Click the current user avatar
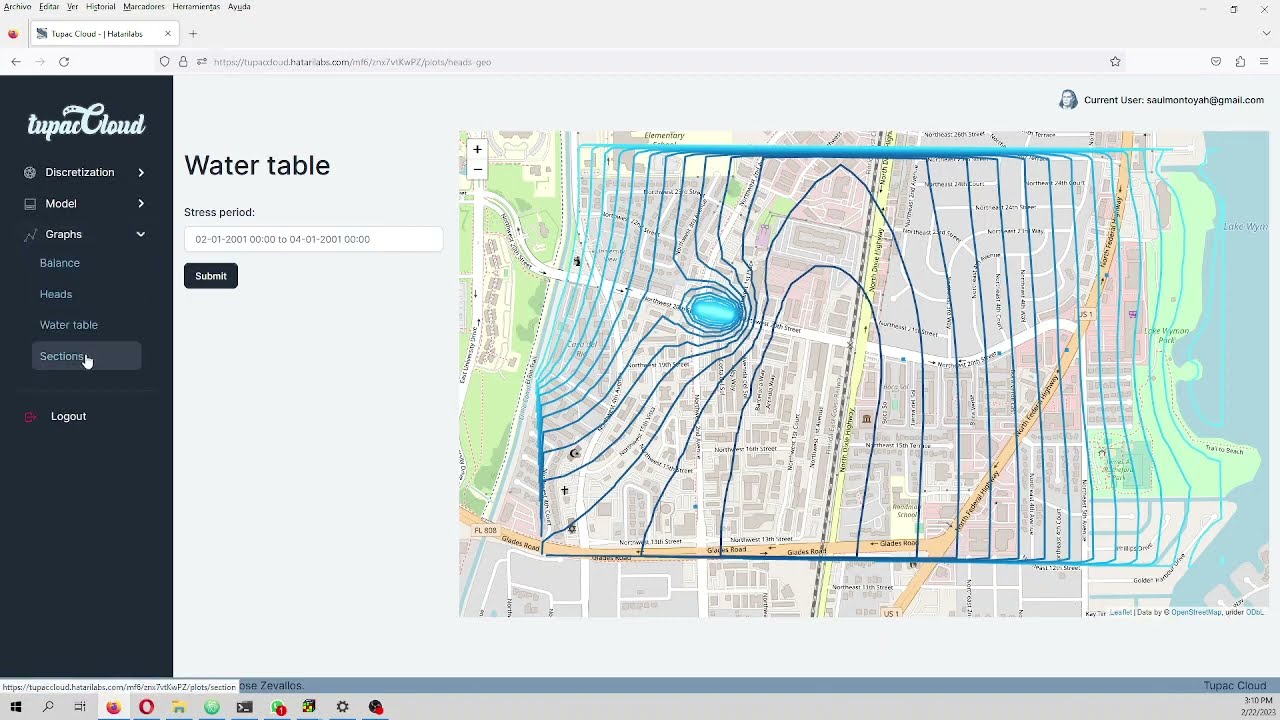 pyautogui.click(x=1068, y=100)
